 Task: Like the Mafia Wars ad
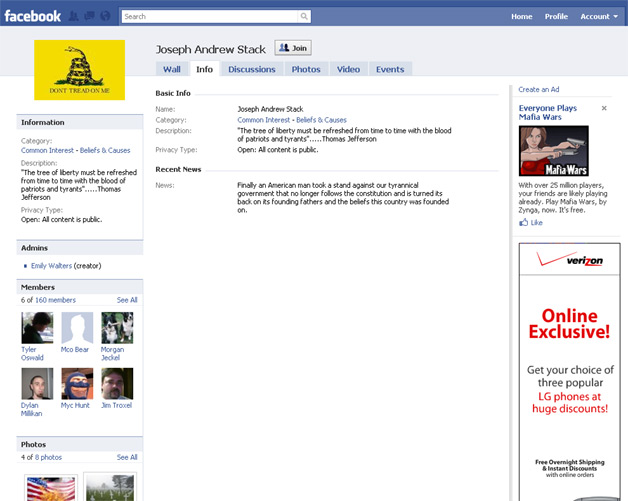531,223
